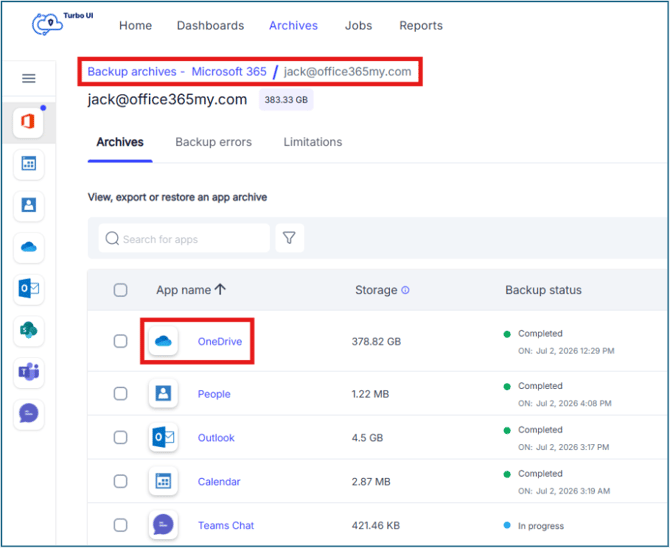This screenshot has height=548, width=670.
Task: Sort by App name arrow
Action: (x=220, y=289)
